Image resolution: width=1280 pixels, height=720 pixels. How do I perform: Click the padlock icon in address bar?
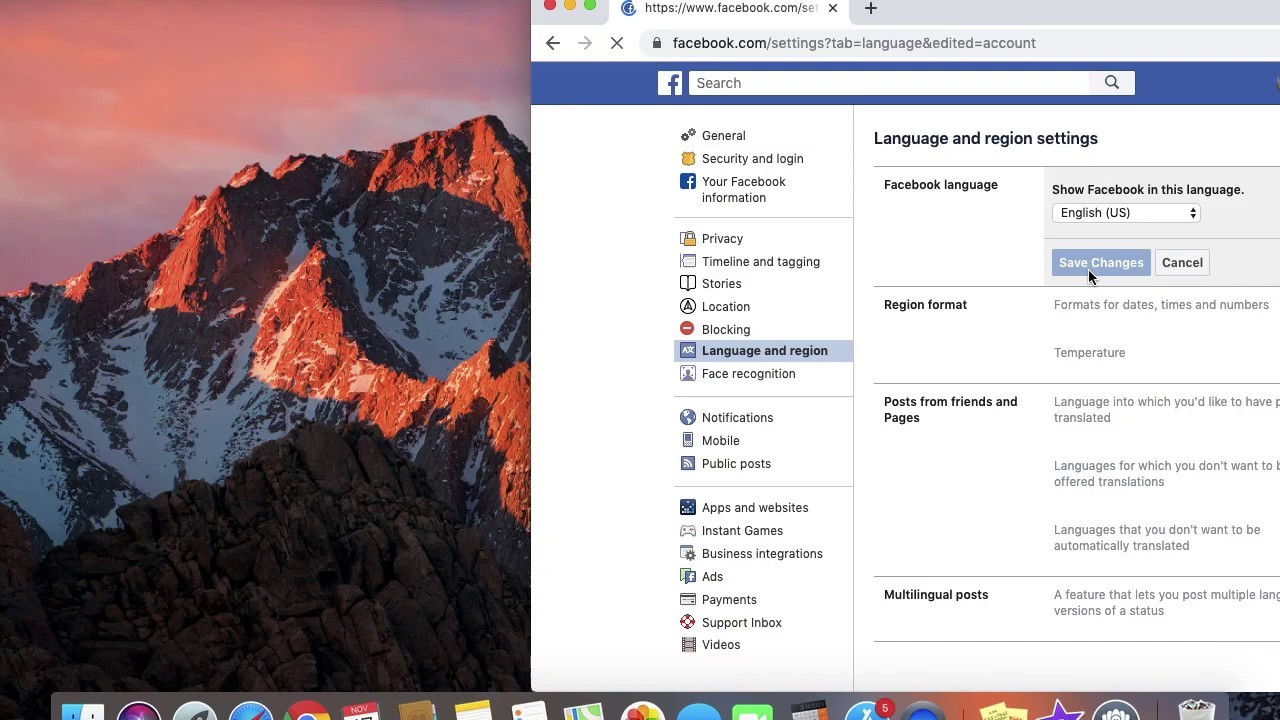(x=656, y=43)
